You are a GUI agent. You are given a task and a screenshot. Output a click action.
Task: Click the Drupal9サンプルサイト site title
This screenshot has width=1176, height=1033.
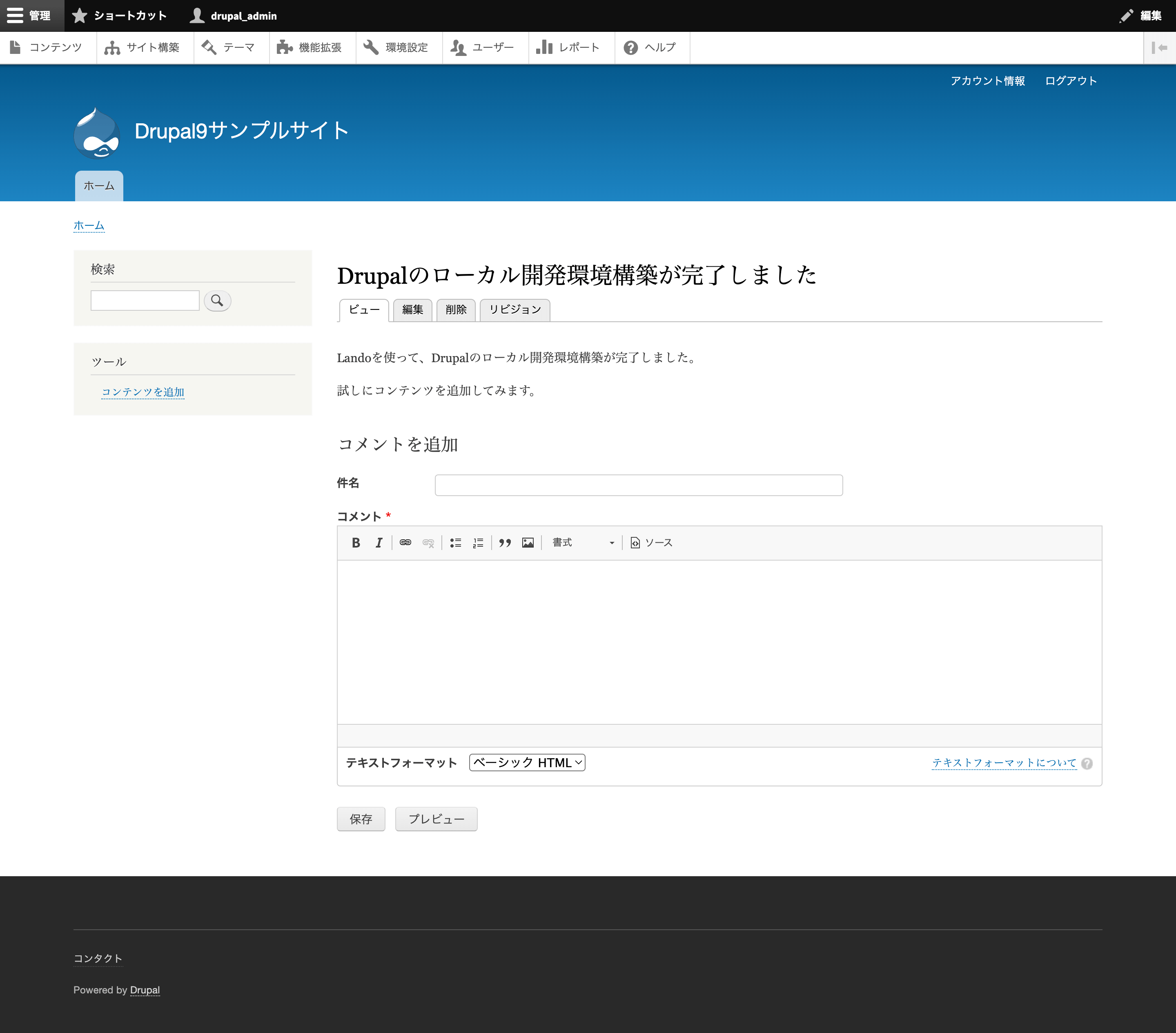(x=242, y=131)
